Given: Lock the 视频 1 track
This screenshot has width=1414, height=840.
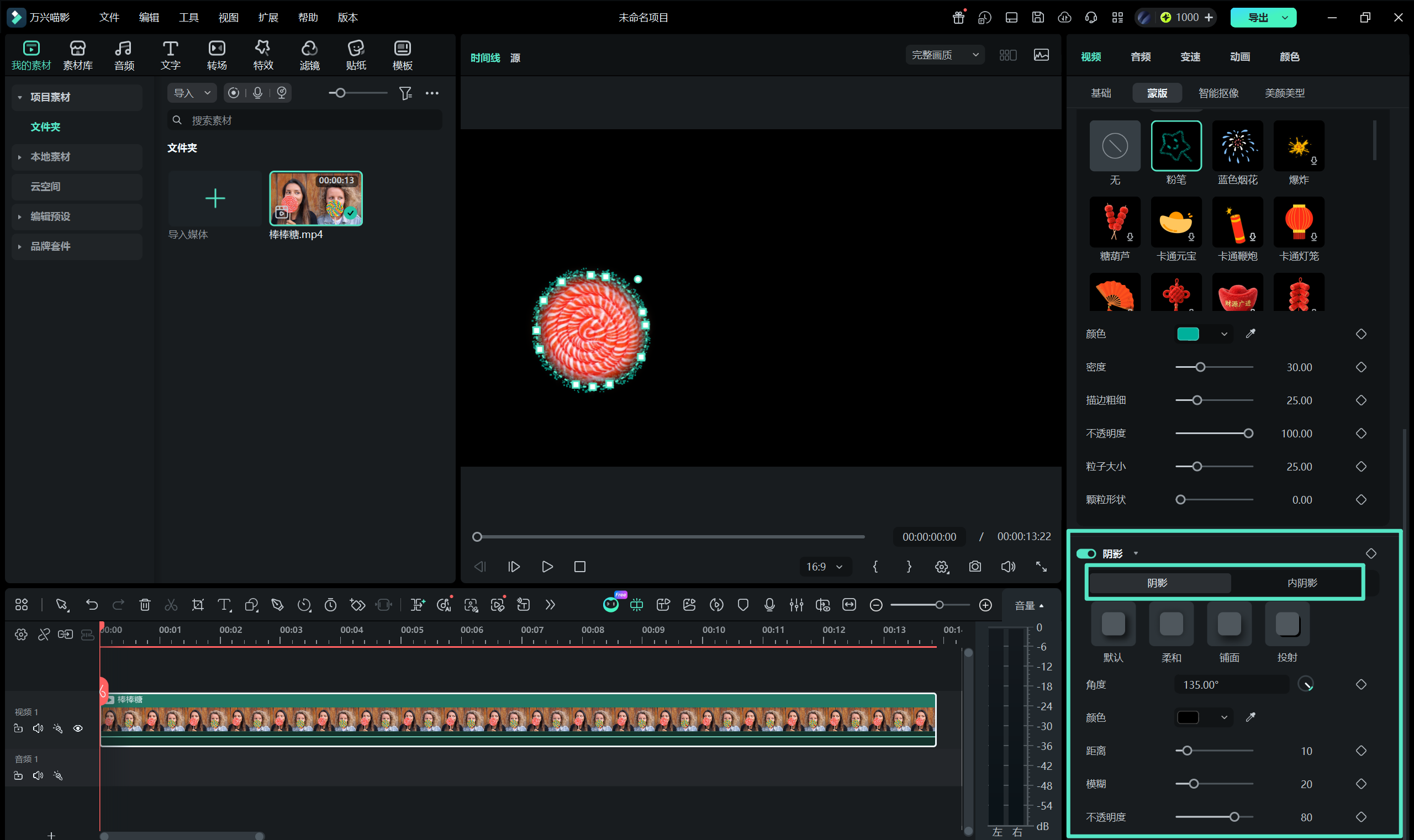Looking at the screenshot, I should 18,728.
